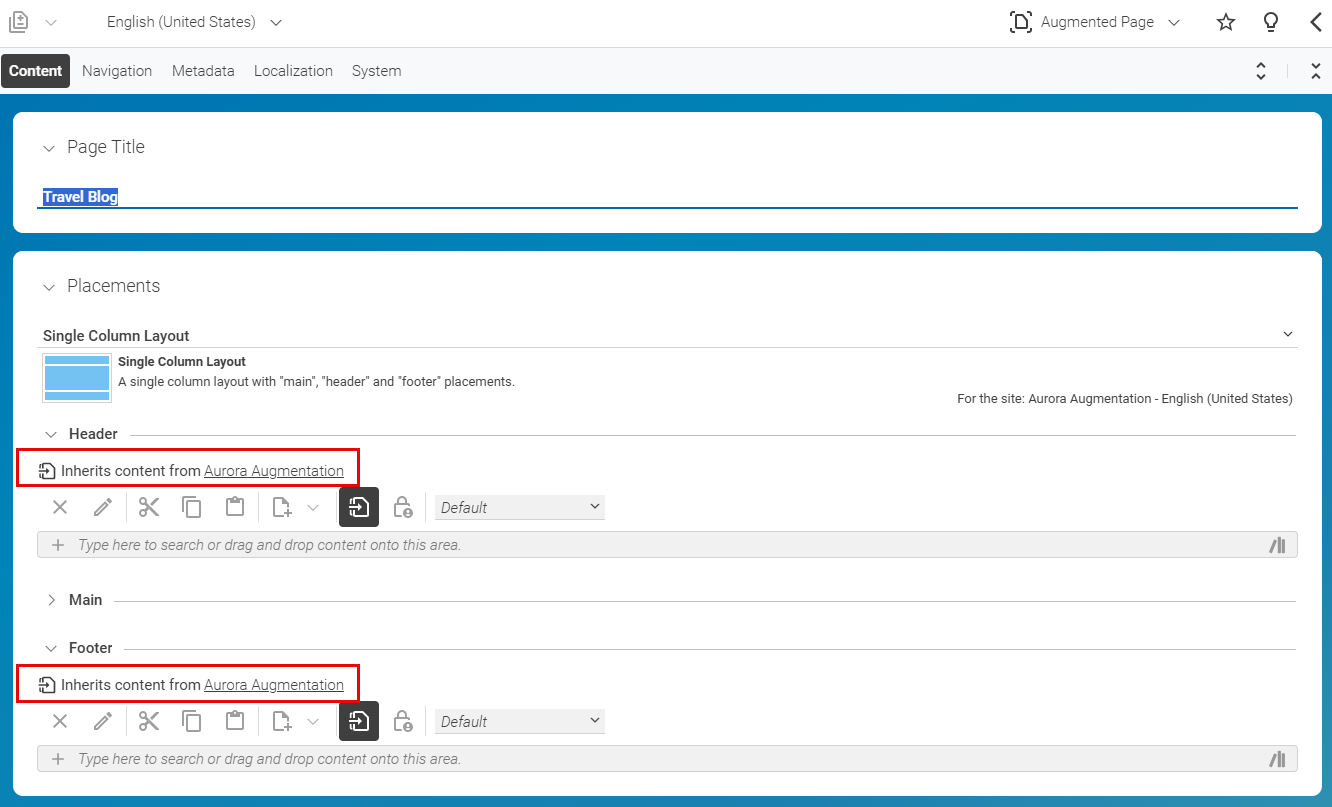Open hints via the lightbulb icon
This screenshot has width=1332, height=807.
(x=1270, y=21)
